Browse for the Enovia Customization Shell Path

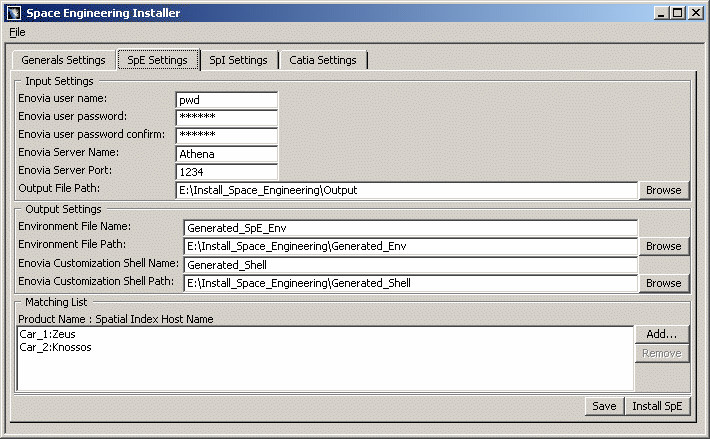point(664,283)
